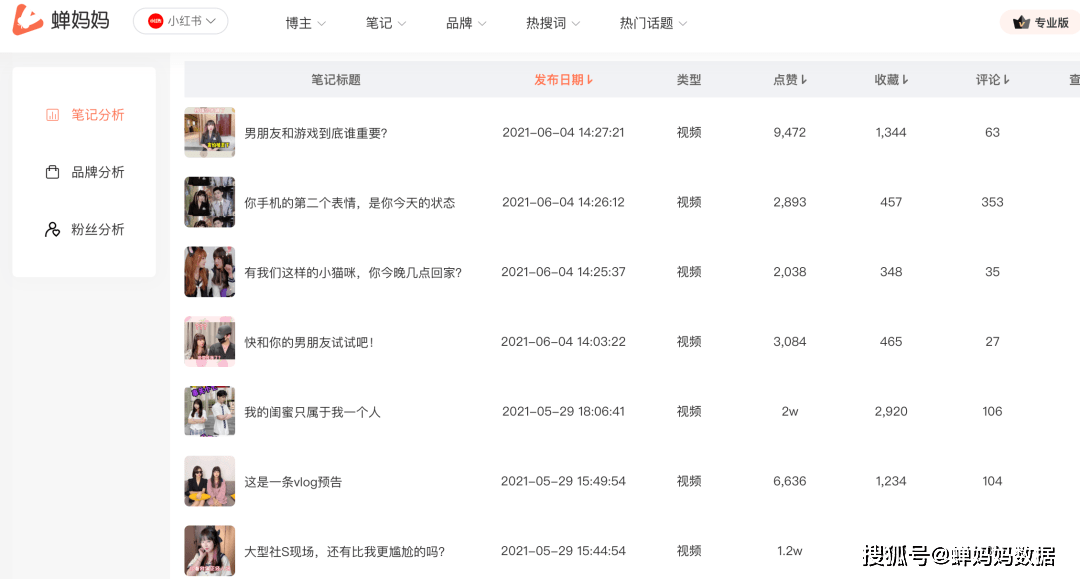Expand the 热搜词 navigation menu

pyautogui.click(x=553, y=23)
